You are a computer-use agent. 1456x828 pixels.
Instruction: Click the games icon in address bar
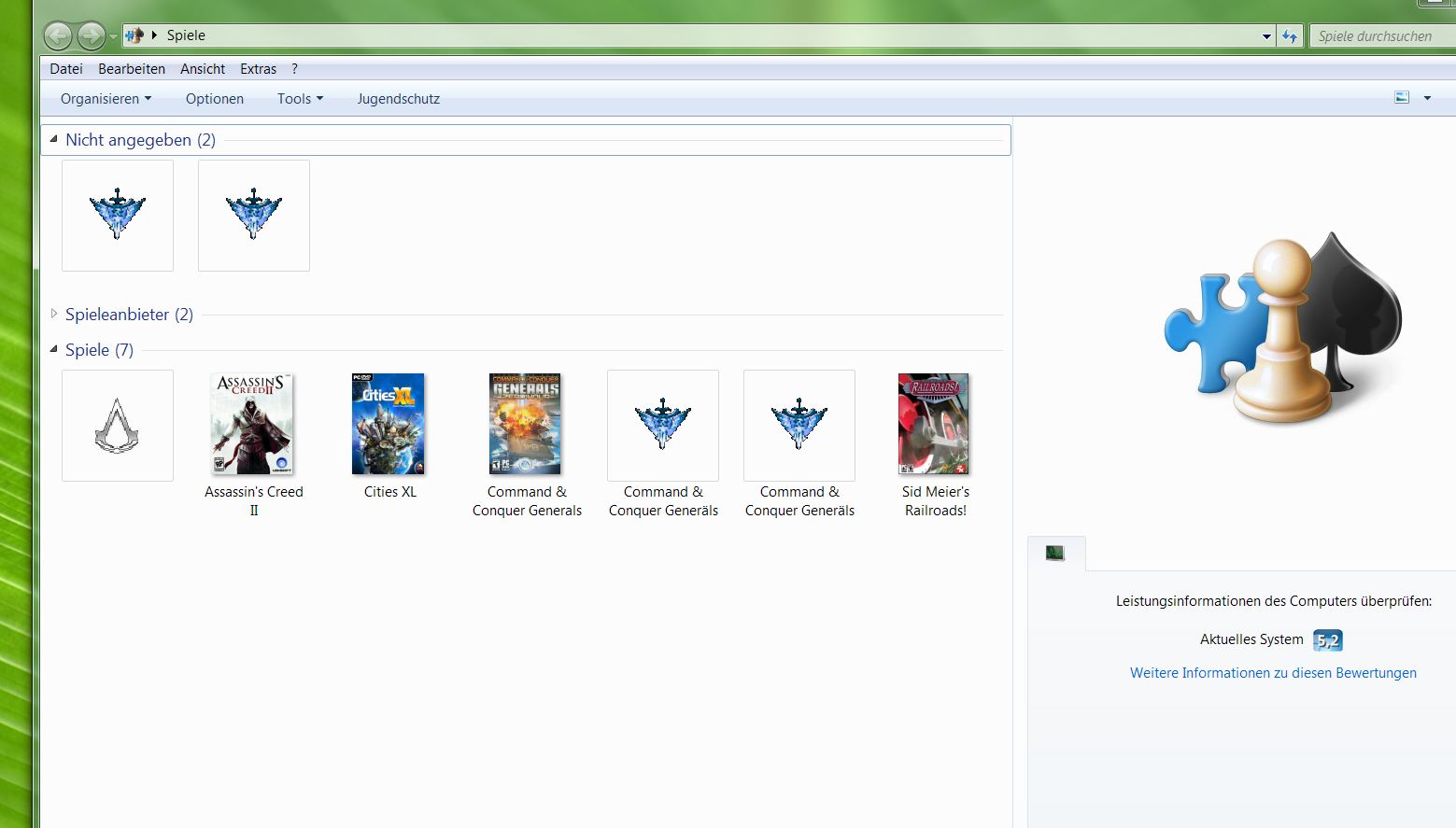coord(134,35)
